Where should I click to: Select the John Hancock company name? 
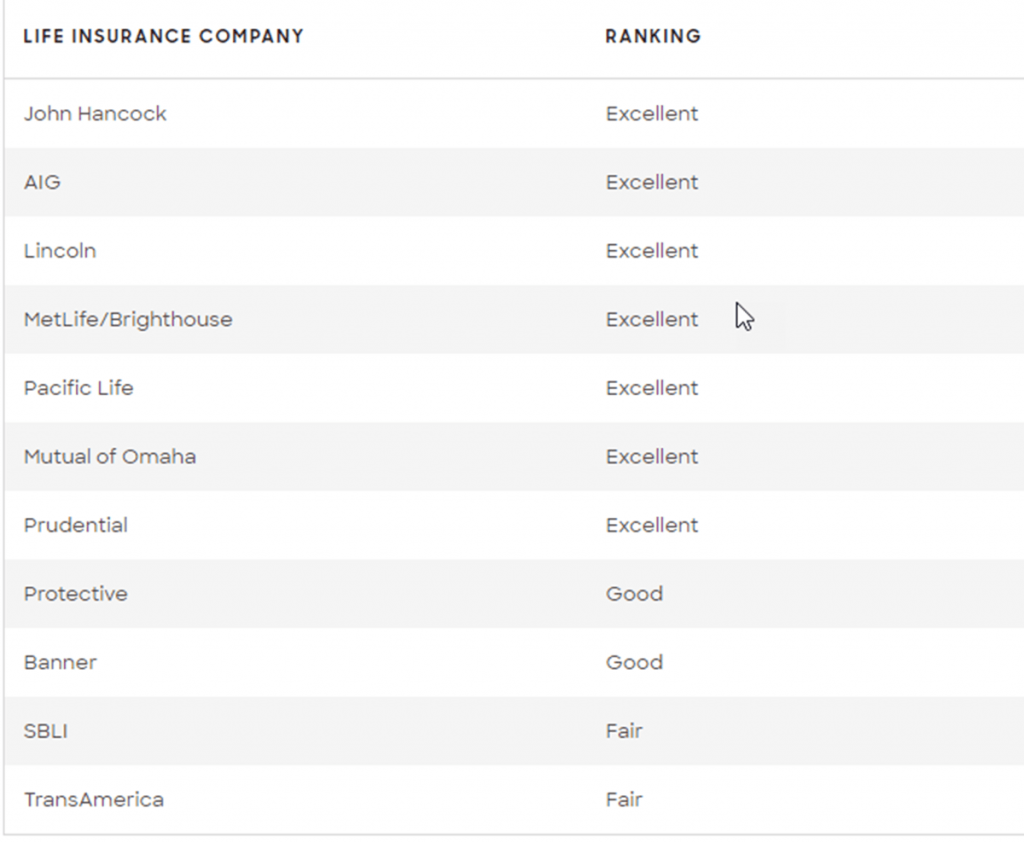(x=95, y=114)
